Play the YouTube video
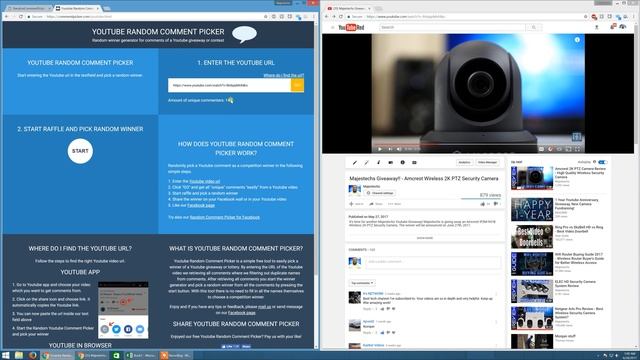This screenshot has height=360, width=640. coord(380,149)
